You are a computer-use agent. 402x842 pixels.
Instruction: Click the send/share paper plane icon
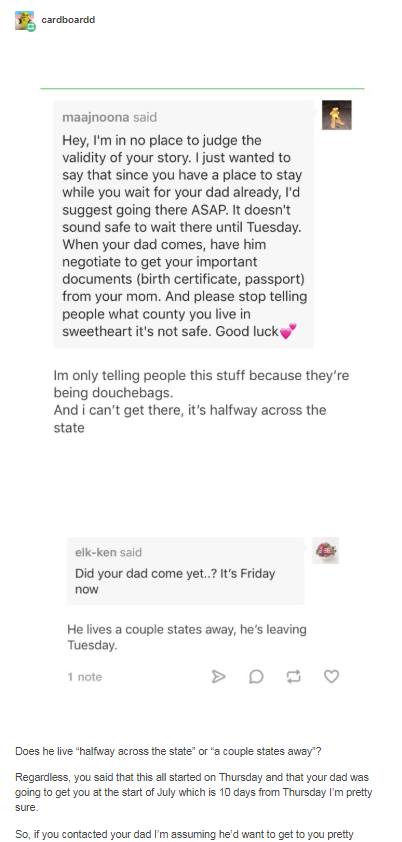[218, 677]
